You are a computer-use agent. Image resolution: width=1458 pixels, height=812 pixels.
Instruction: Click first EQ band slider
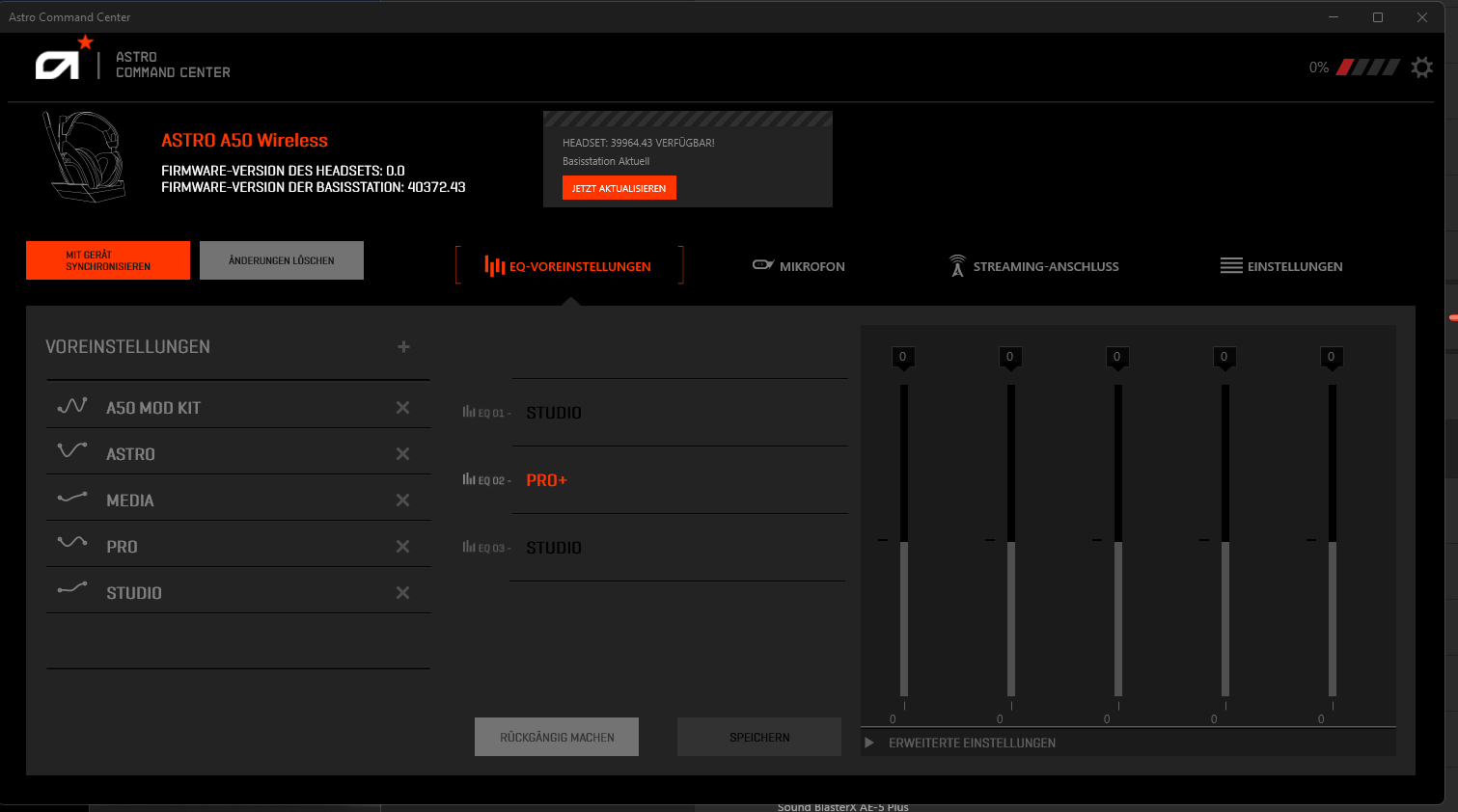tap(904, 541)
